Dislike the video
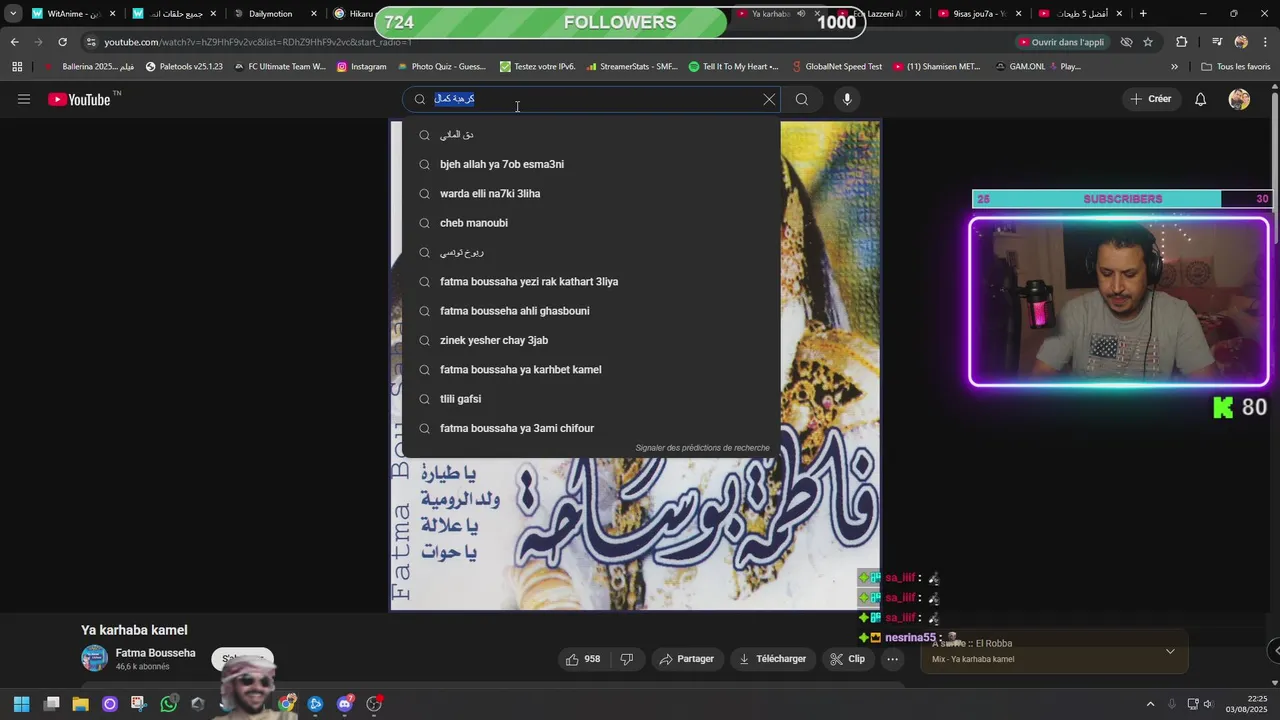This screenshot has height=720, width=1280. [627, 659]
